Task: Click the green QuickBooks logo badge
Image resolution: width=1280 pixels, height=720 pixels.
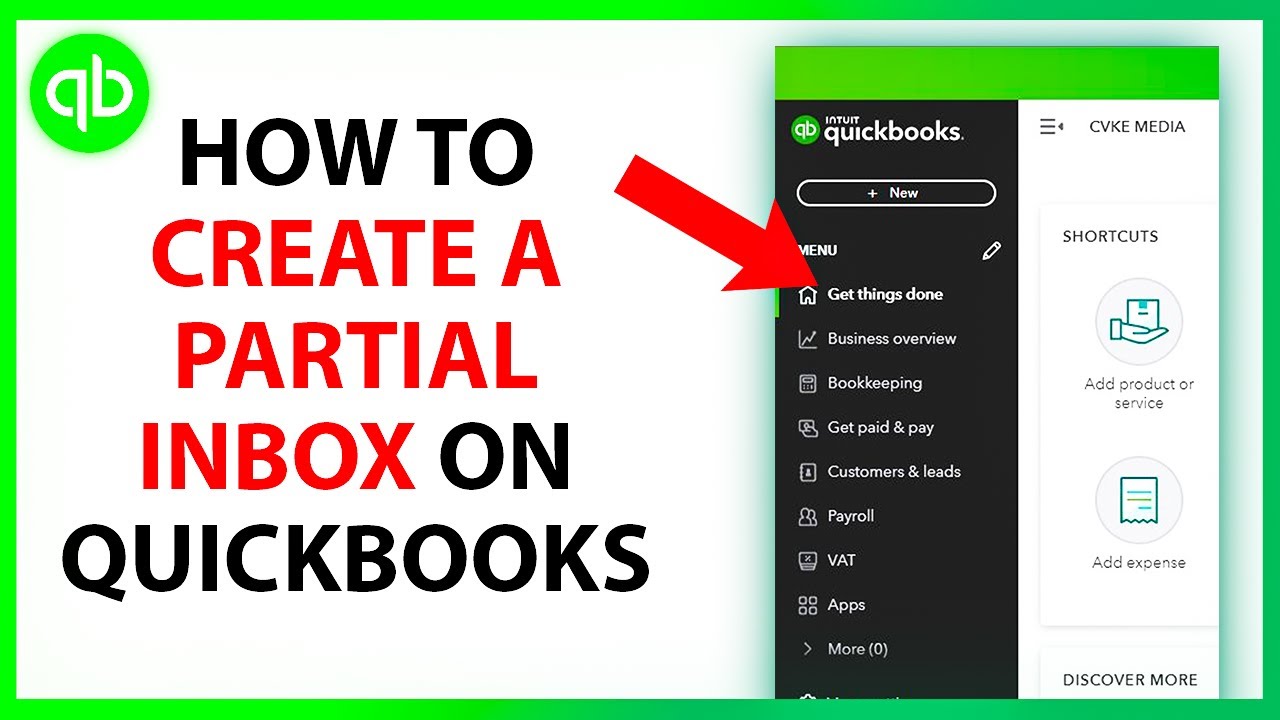Action: pyautogui.click(x=90, y=92)
